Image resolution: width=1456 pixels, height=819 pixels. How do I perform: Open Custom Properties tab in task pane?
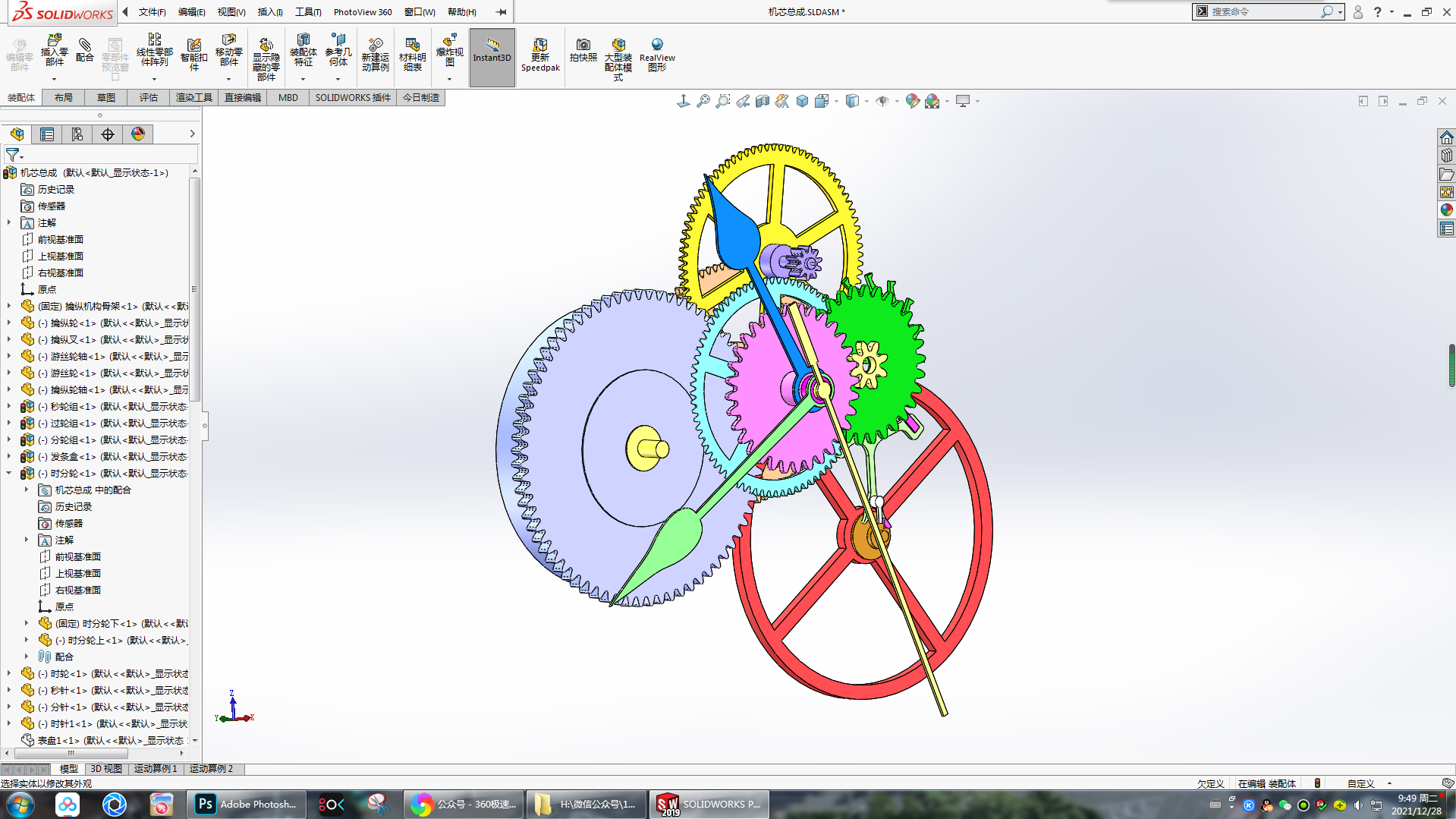pos(1446,228)
